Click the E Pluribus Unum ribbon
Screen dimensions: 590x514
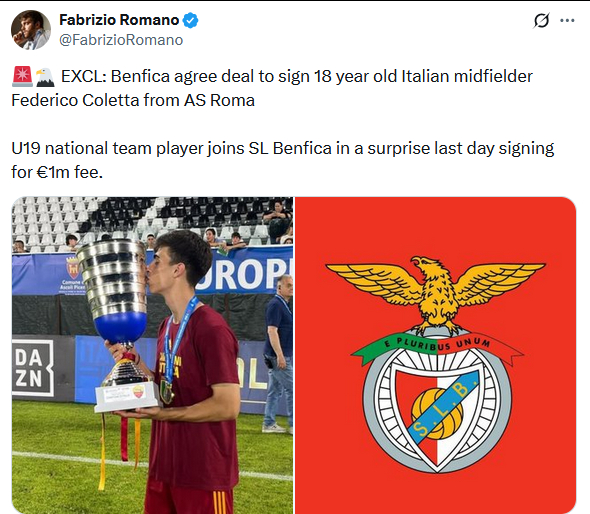click(x=438, y=345)
